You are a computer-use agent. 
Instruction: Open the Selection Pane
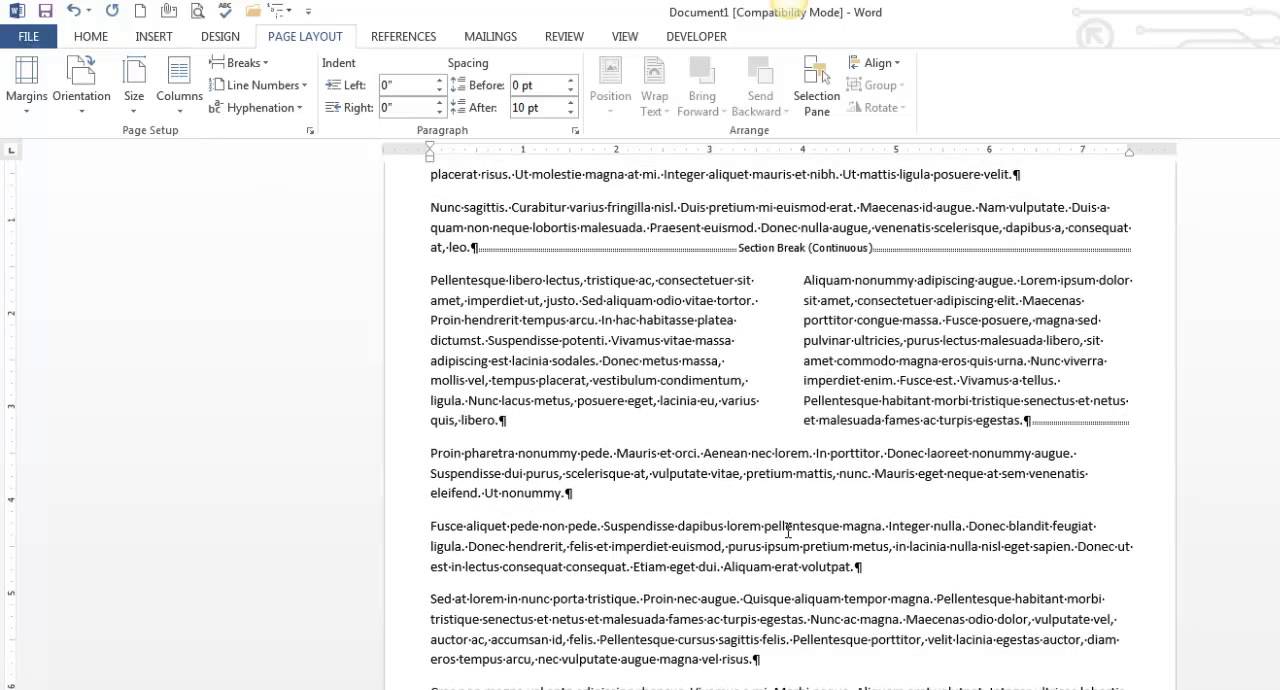(817, 85)
